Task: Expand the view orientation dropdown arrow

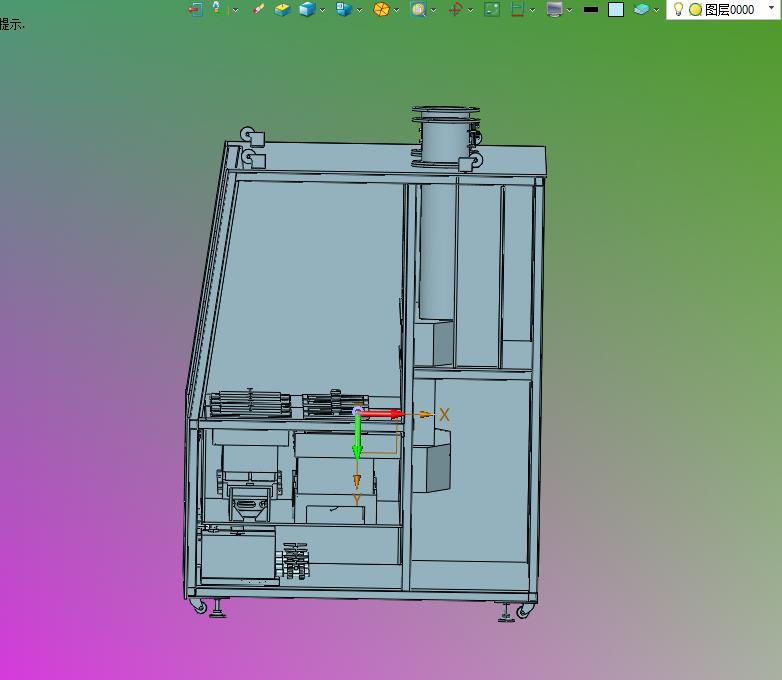Action: 360,10
